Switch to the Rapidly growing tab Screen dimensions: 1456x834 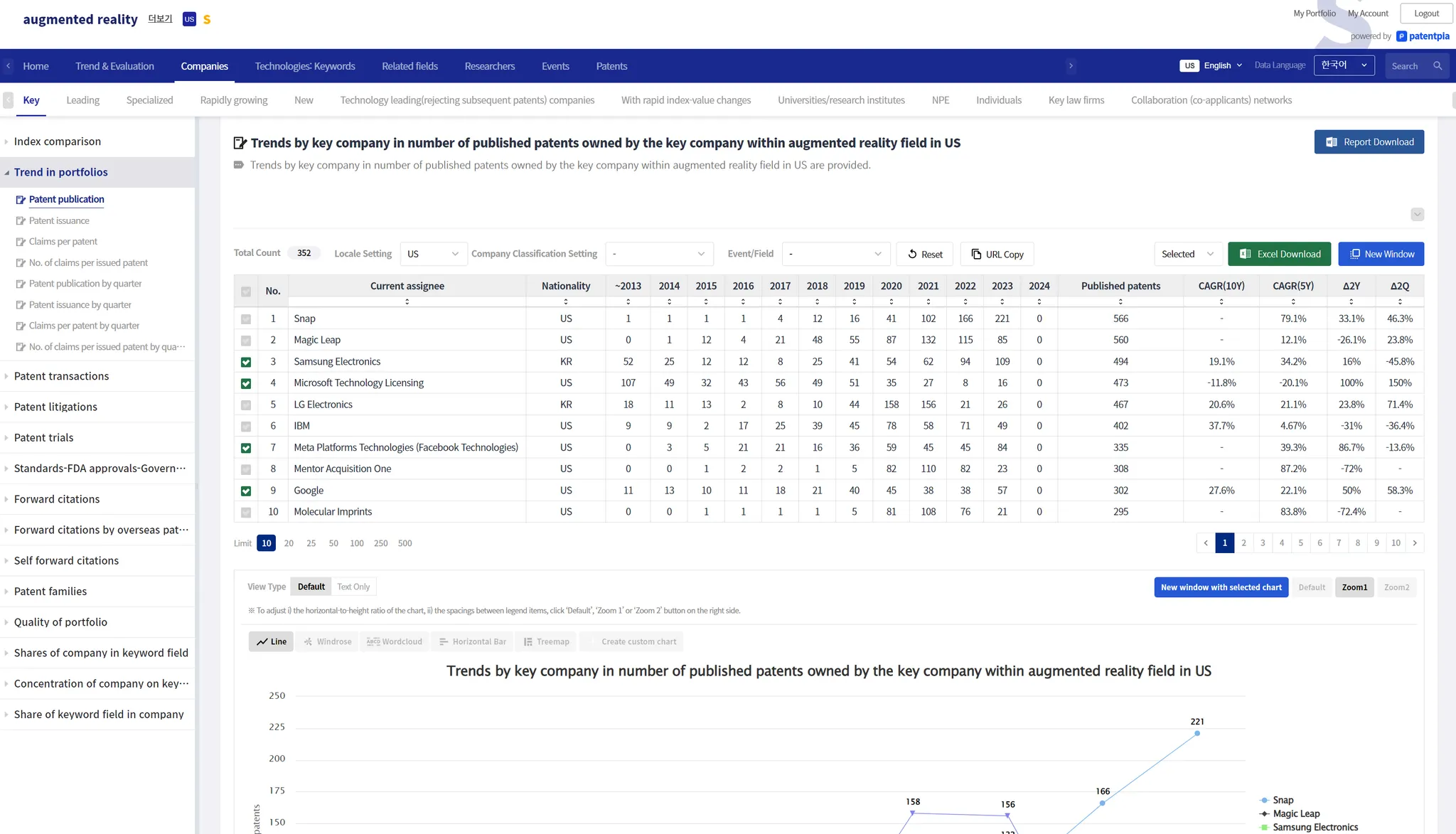point(234,100)
